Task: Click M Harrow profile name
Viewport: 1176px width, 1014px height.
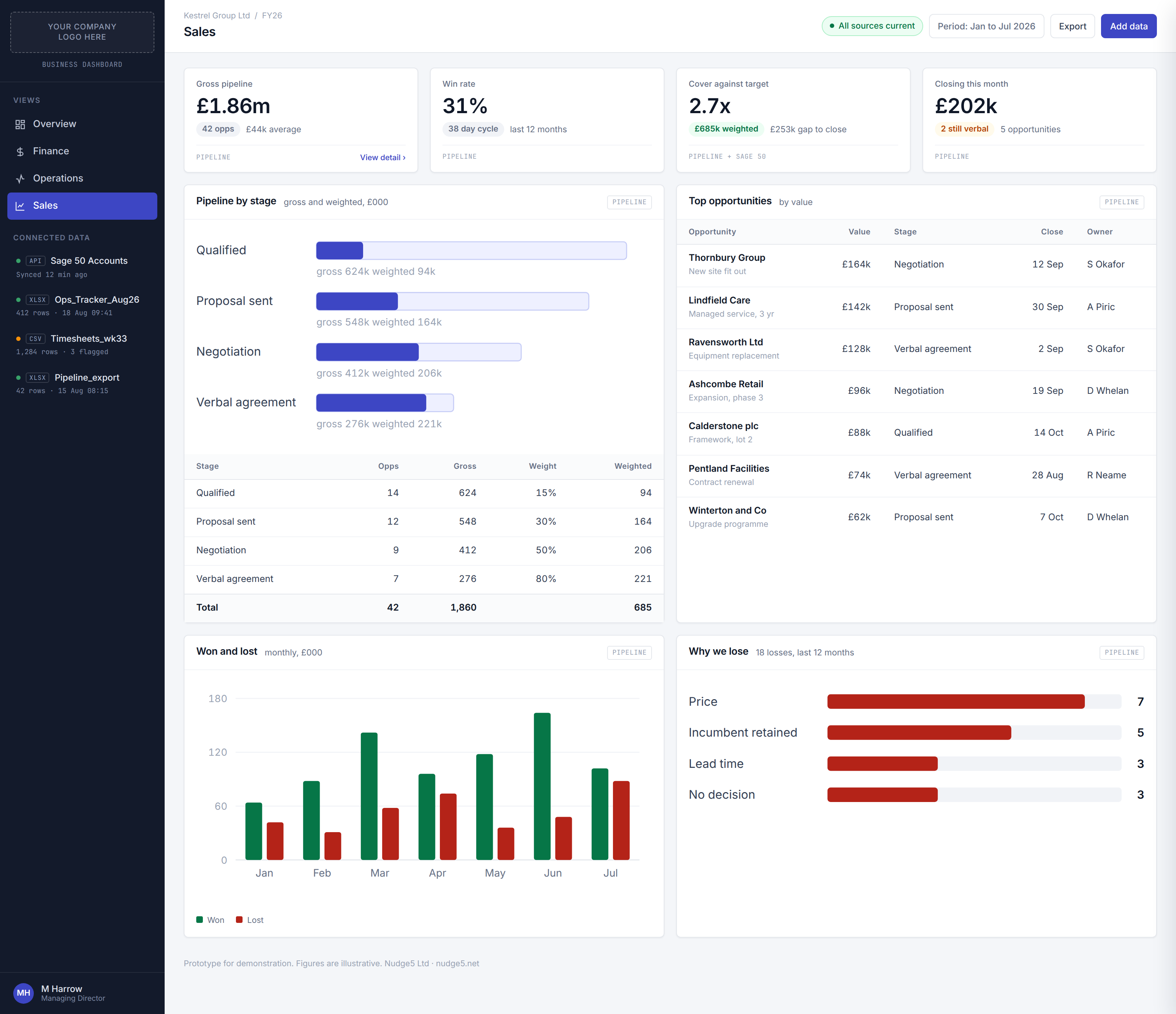Action: coord(62,989)
